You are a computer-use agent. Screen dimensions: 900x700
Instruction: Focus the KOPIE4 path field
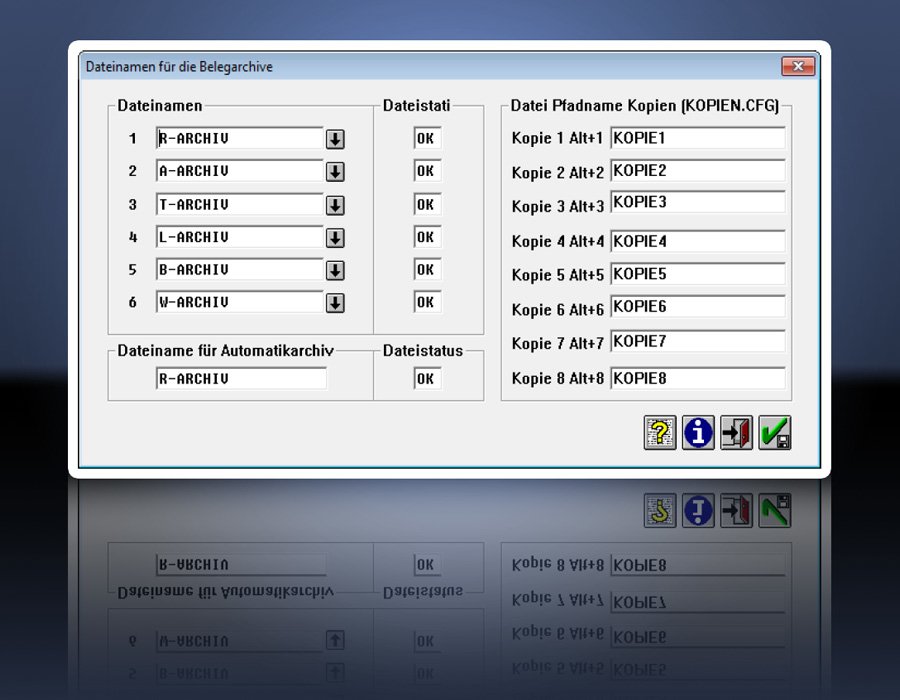[x=697, y=242]
